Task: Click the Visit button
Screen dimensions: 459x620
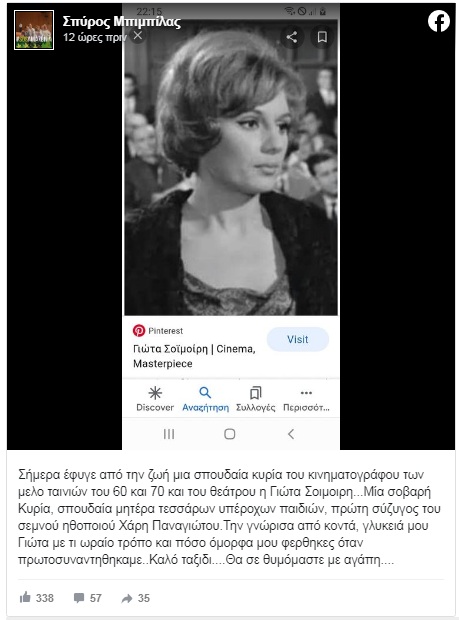Action: [x=298, y=339]
